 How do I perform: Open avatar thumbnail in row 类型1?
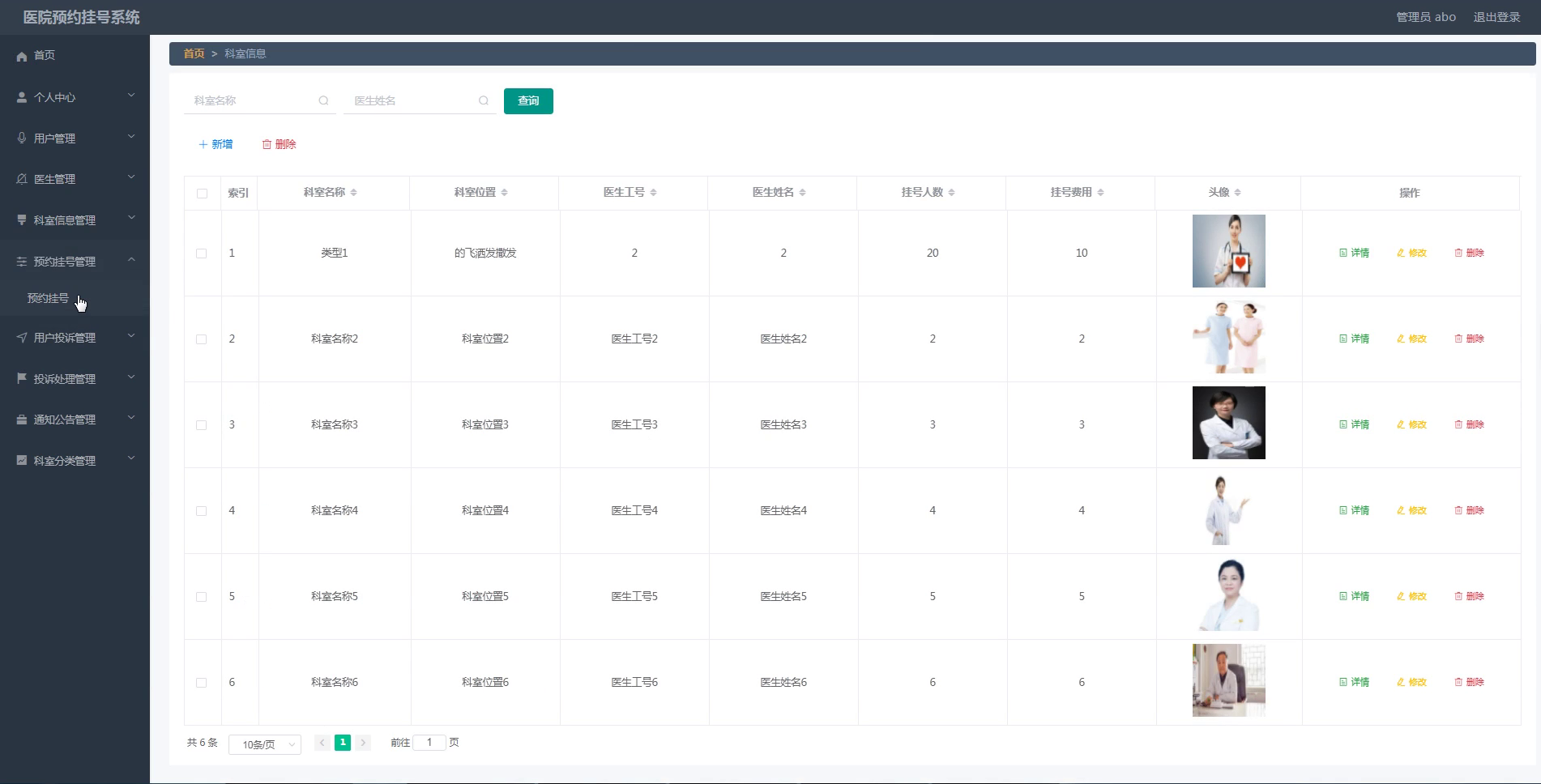point(1228,251)
